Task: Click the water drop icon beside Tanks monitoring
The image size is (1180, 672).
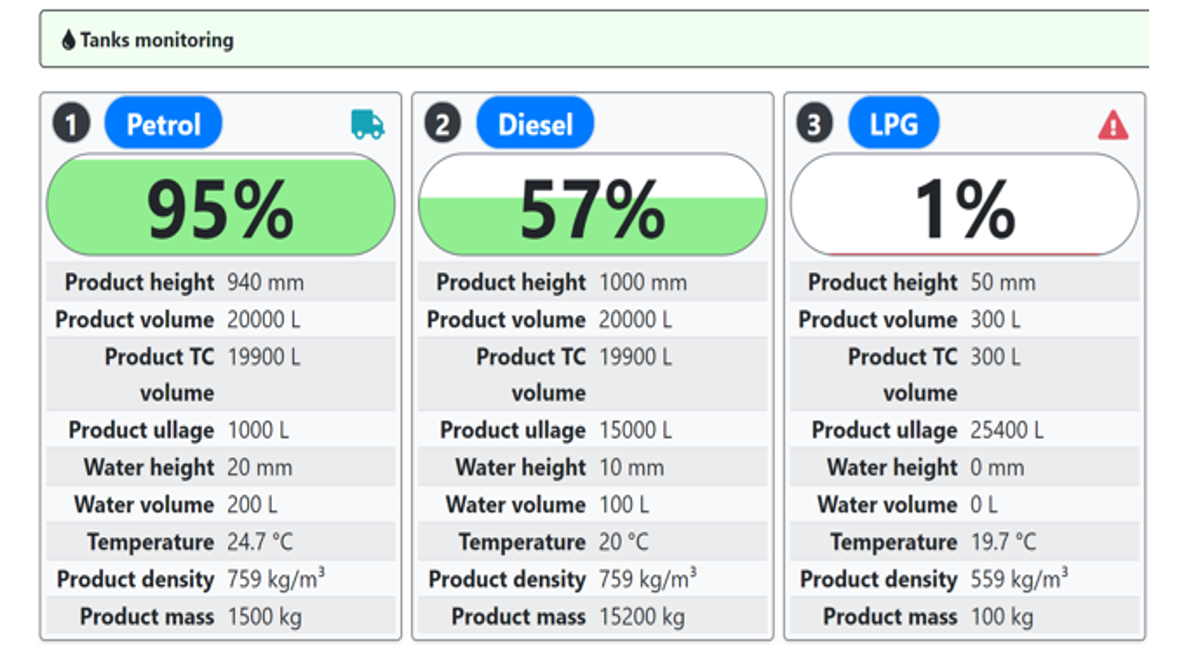Action: (x=68, y=40)
